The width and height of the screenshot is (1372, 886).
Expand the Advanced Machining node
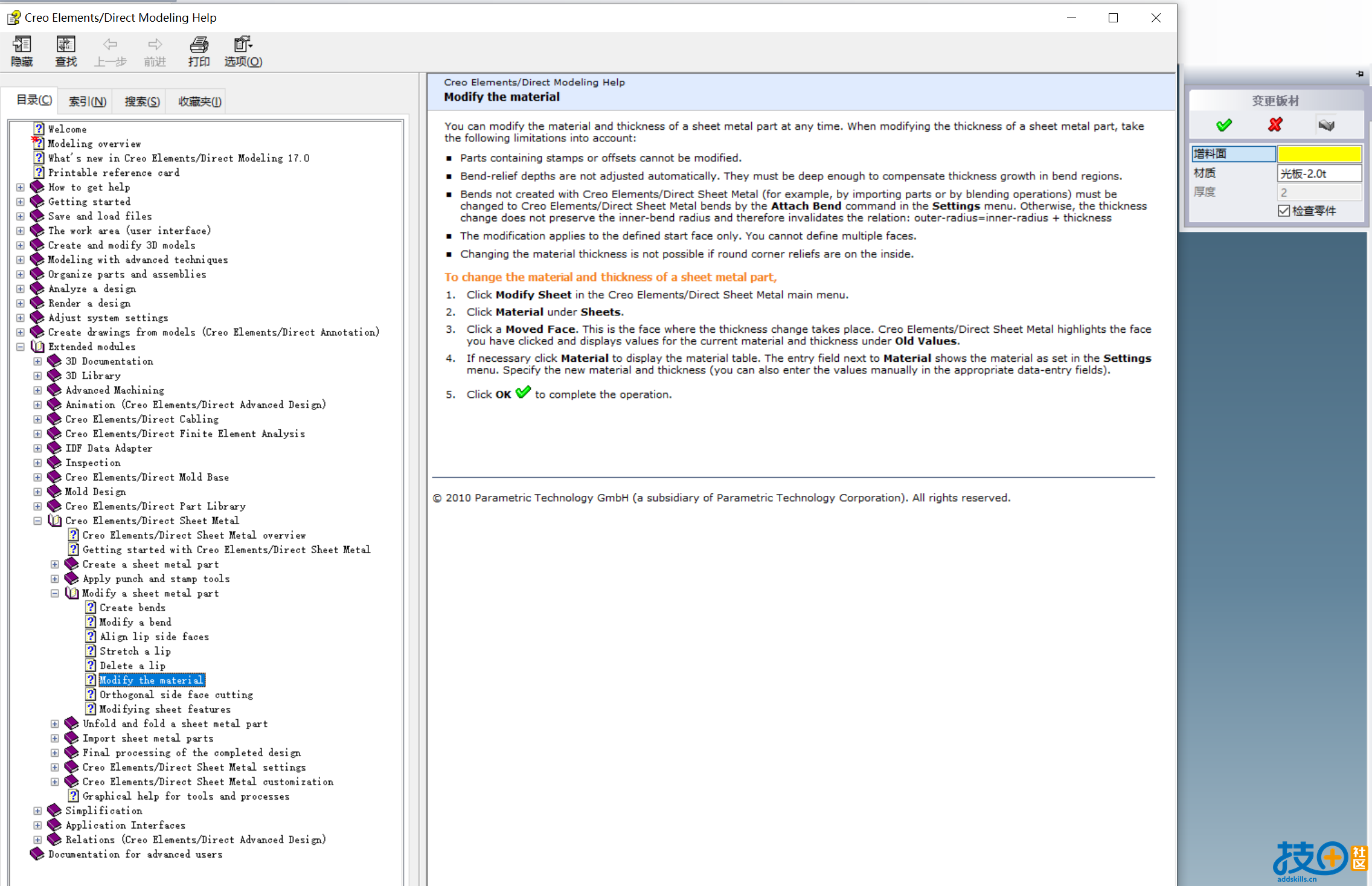click(x=37, y=390)
